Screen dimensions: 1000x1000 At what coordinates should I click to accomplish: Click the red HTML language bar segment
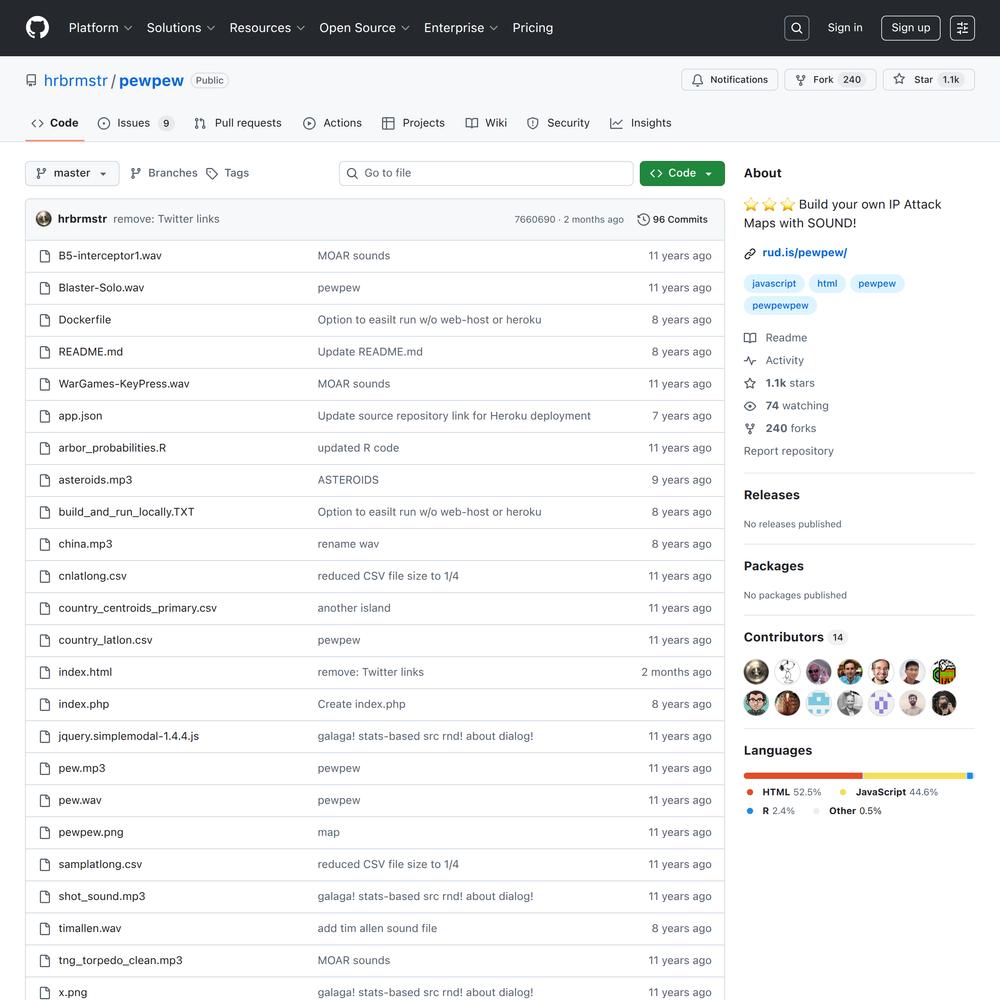click(x=802, y=775)
